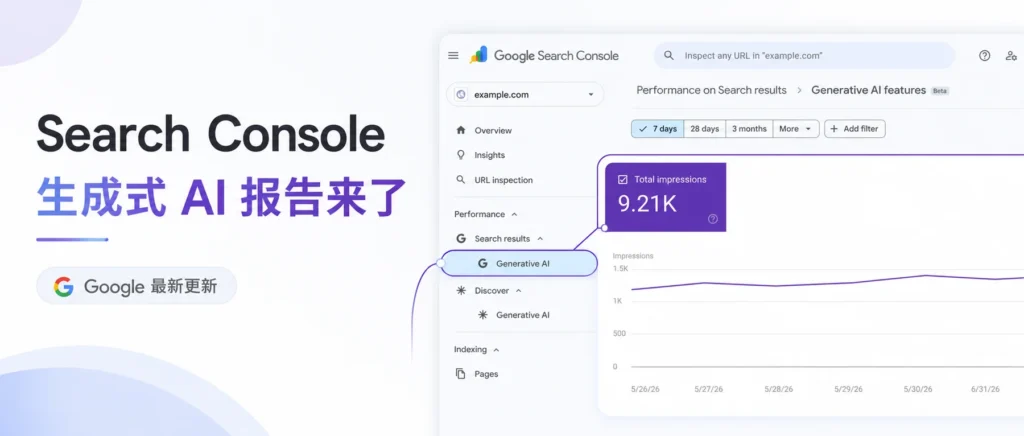This screenshot has height=436, width=1024.
Task: Collapse the Discover group chevron
Action: pyautogui.click(x=519, y=290)
